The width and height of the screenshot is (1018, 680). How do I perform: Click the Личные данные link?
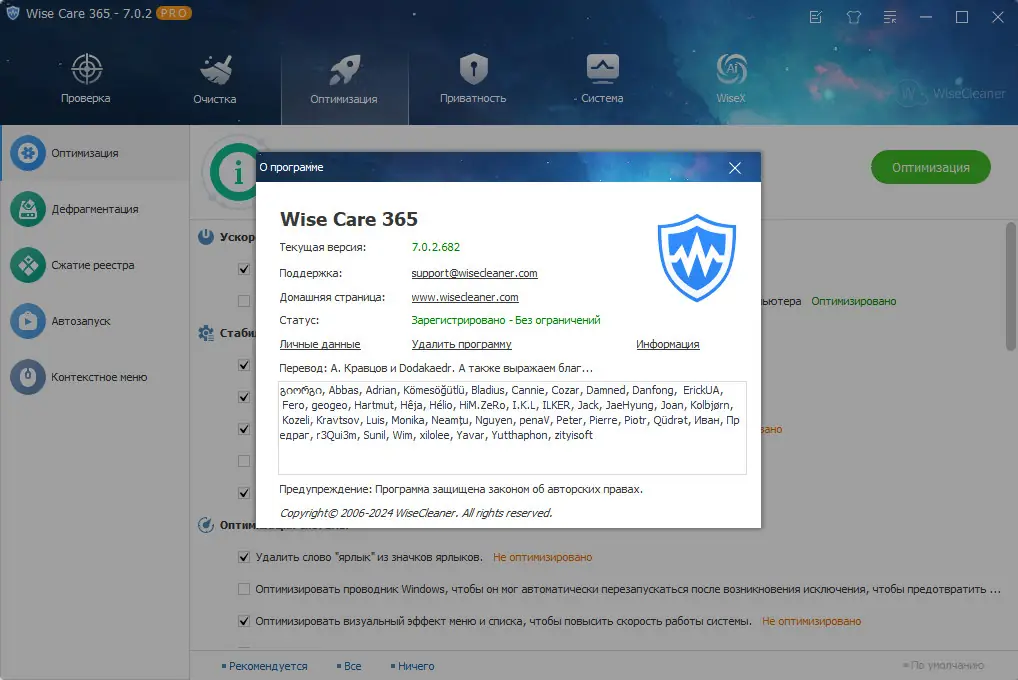point(320,344)
